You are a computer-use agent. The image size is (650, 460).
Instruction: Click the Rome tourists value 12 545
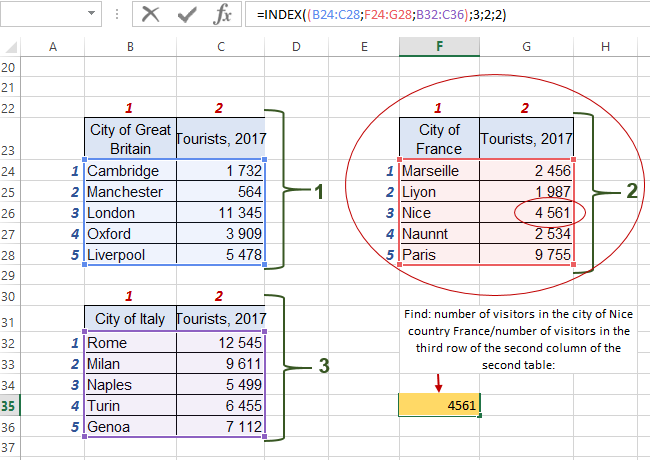(x=221, y=343)
